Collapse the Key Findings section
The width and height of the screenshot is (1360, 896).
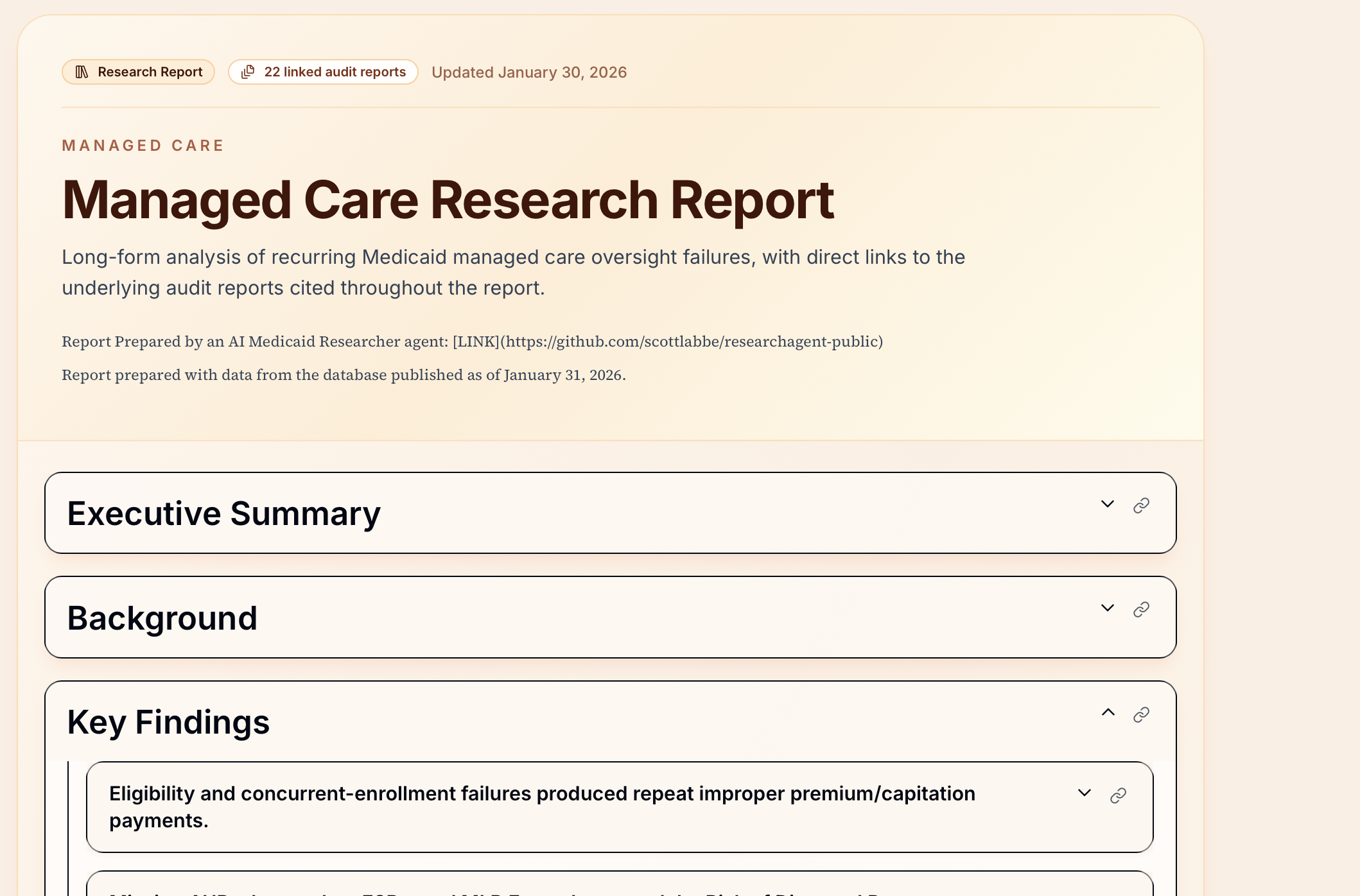tap(1108, 712)
